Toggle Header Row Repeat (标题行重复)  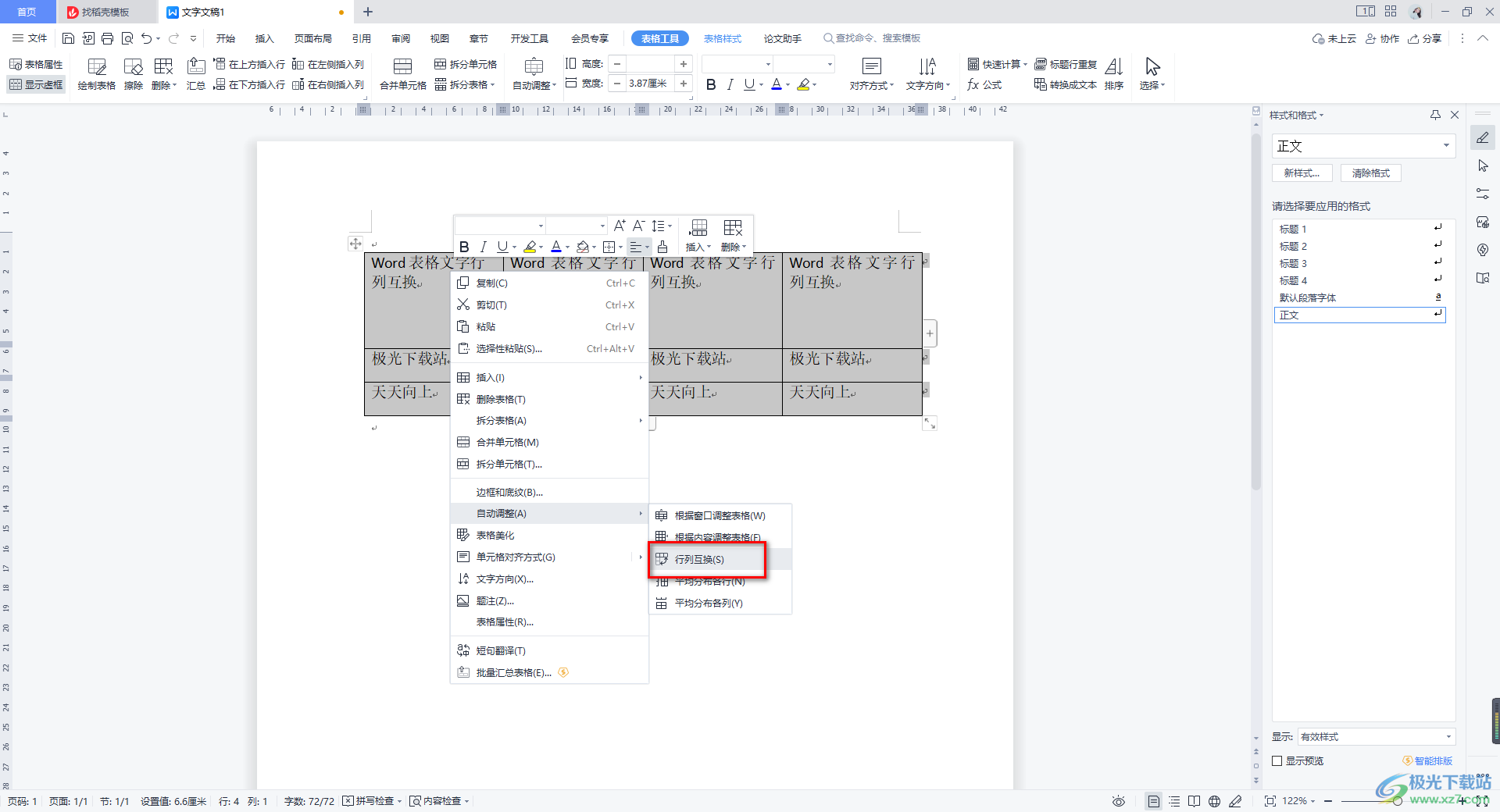[1066, 64]
